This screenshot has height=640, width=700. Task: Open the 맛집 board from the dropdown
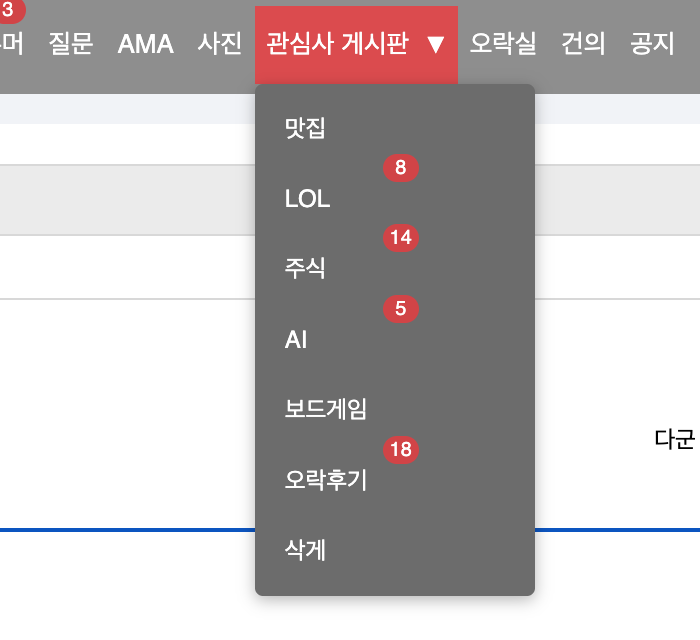tap(305, 129)
